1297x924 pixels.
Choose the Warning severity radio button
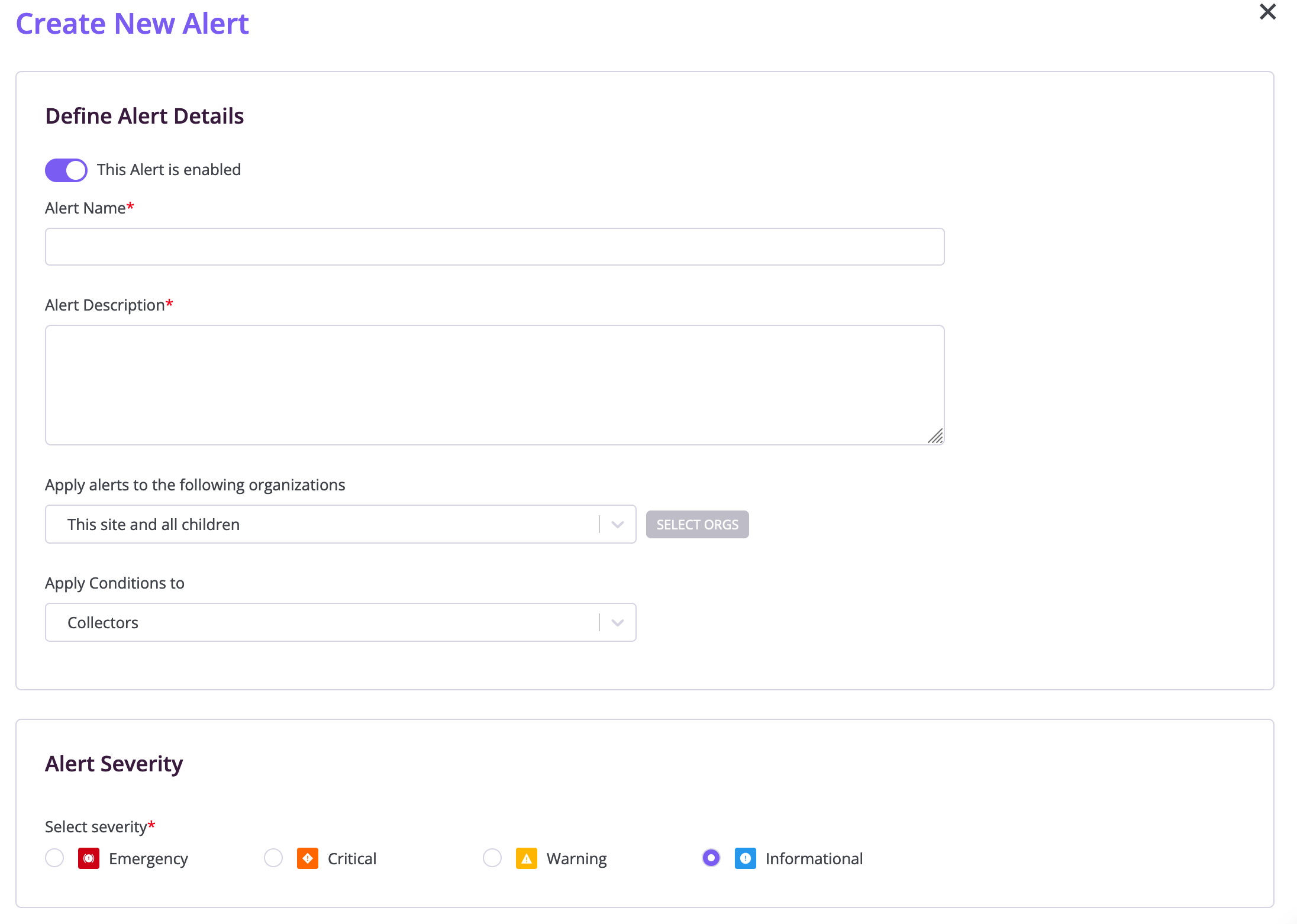click(x=492, y=858)
